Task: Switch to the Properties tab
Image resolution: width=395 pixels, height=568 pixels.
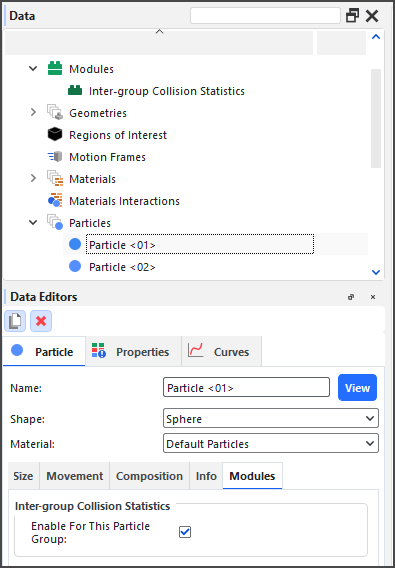Action: point(133,351)
